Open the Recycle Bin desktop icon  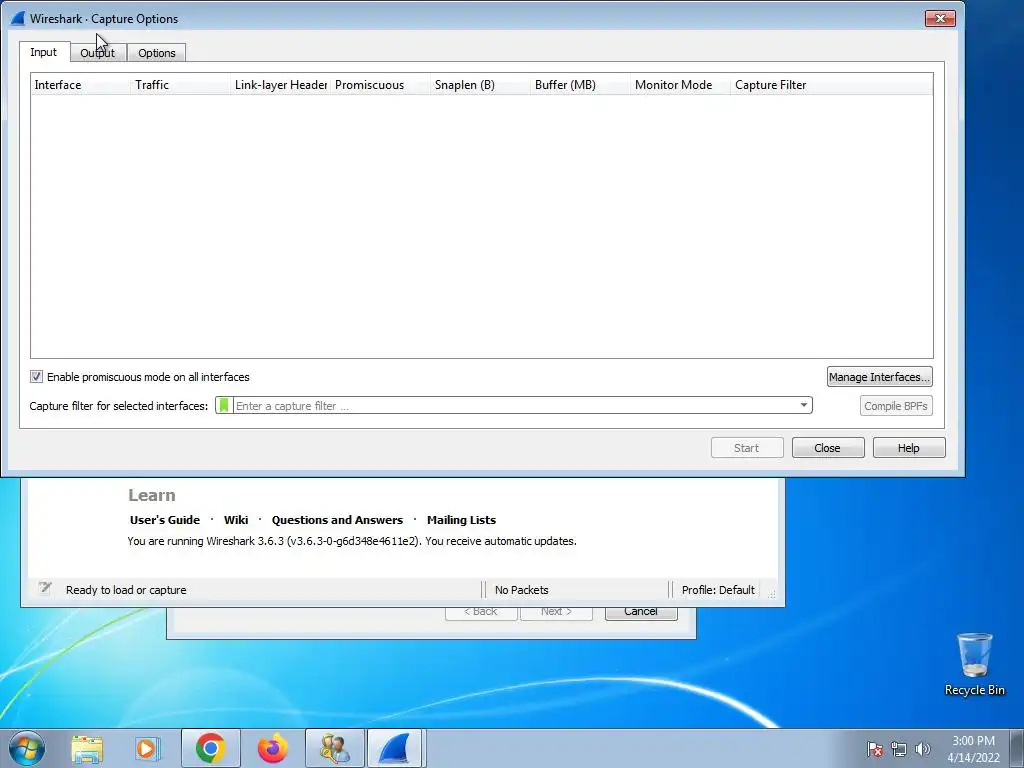(974, 665)
